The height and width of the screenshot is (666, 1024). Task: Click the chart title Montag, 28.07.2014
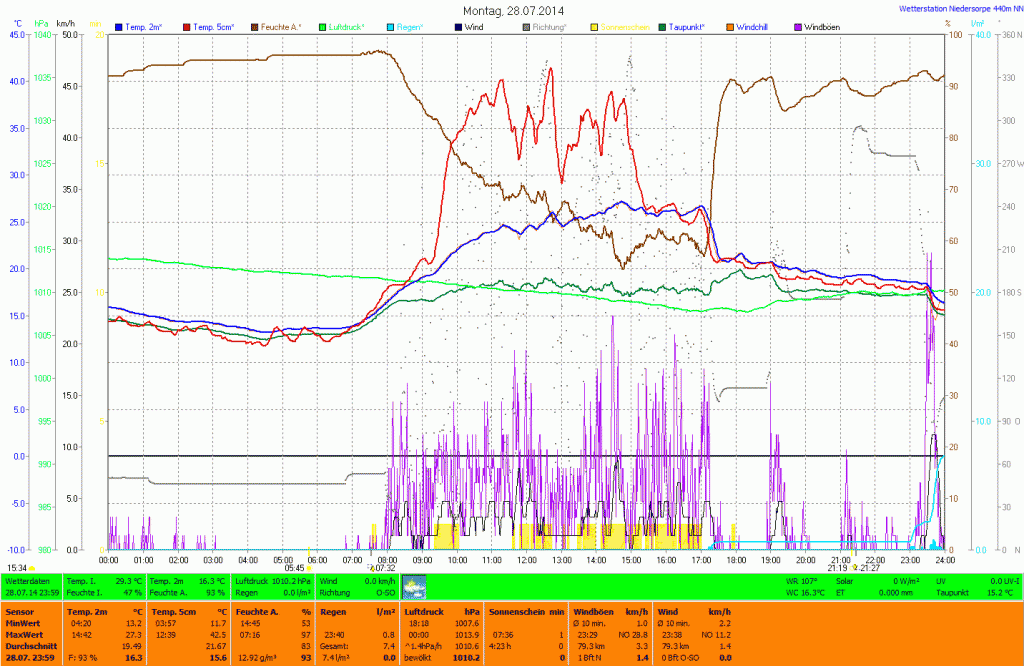pyautogui.click(x=513, y=10)
